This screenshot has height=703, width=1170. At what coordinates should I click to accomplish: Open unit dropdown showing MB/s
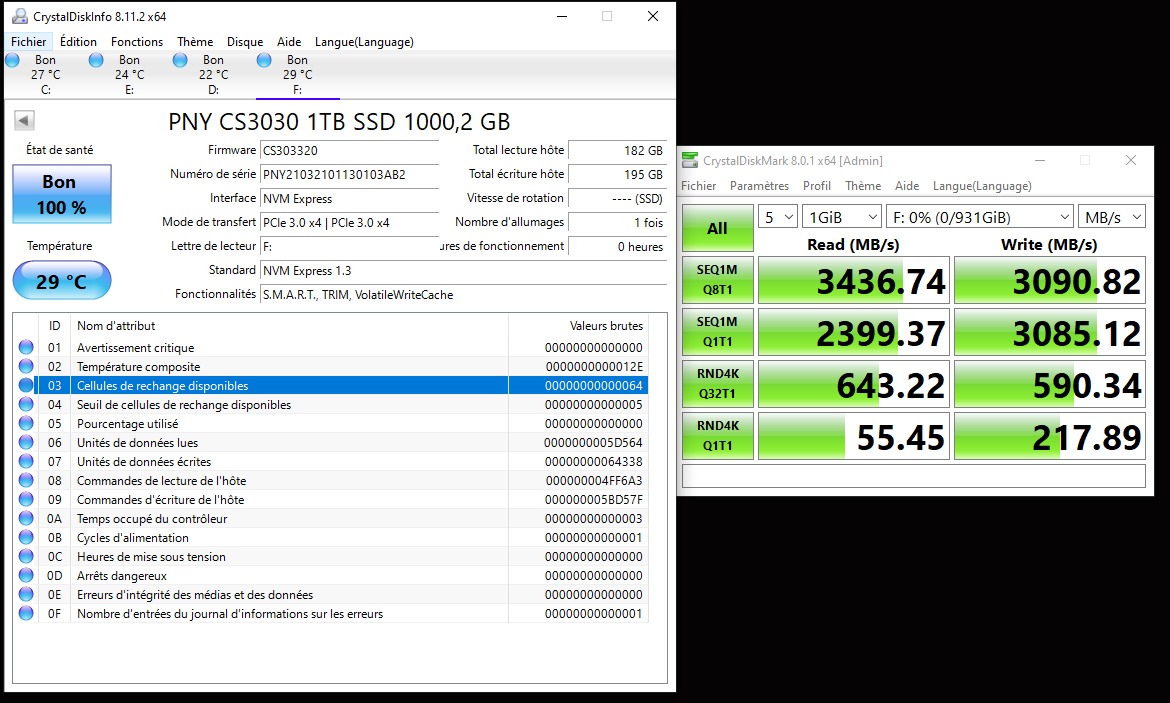coord(1112,217)
